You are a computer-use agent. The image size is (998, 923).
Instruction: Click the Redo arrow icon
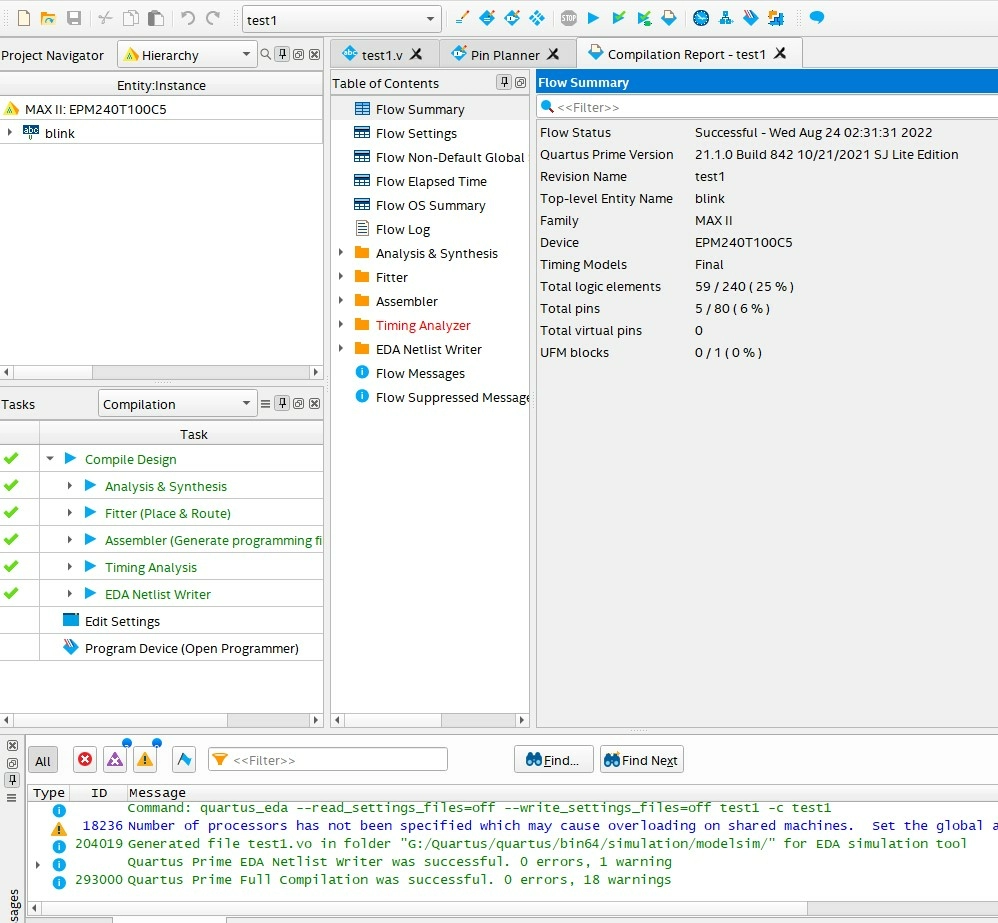tap(213, 18)
